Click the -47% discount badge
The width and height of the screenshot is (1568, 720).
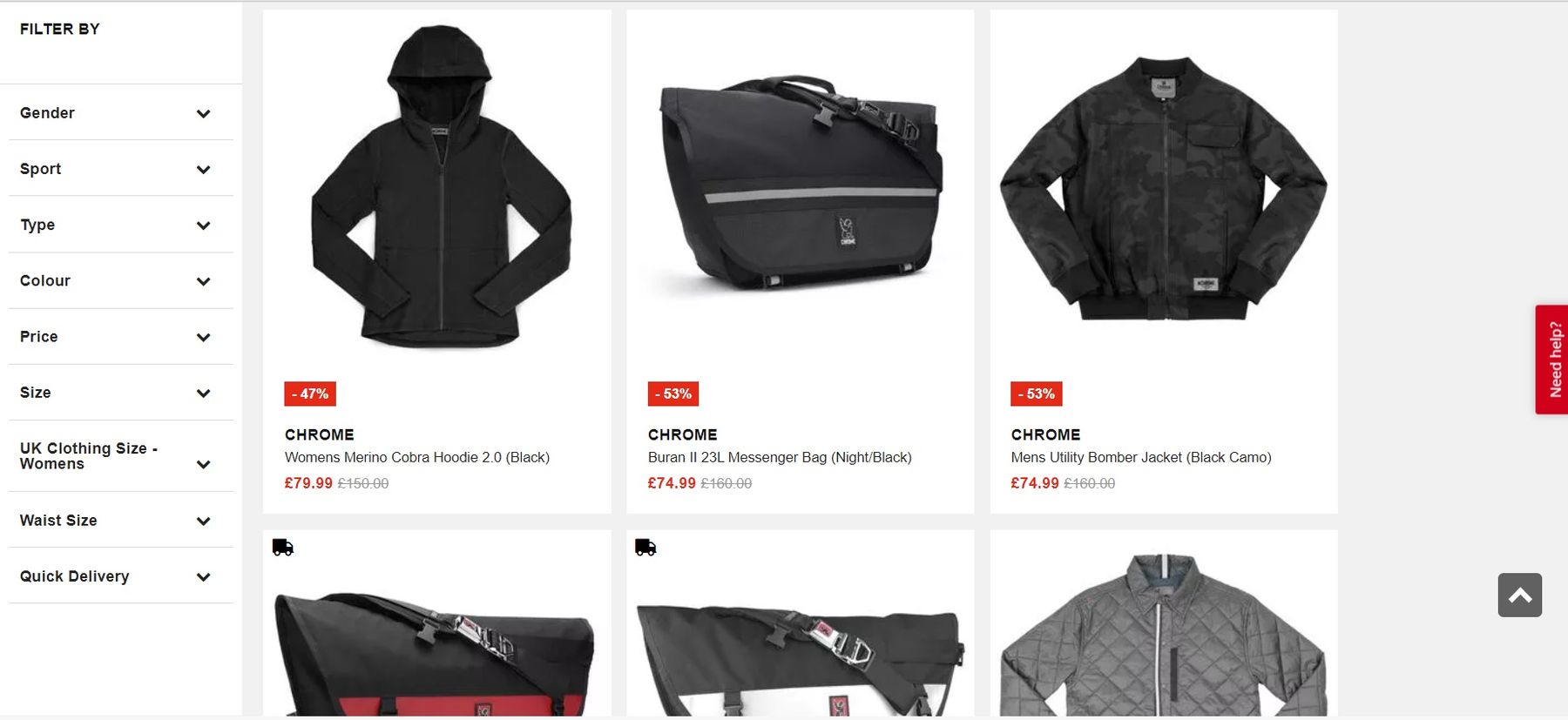(310, 394)
